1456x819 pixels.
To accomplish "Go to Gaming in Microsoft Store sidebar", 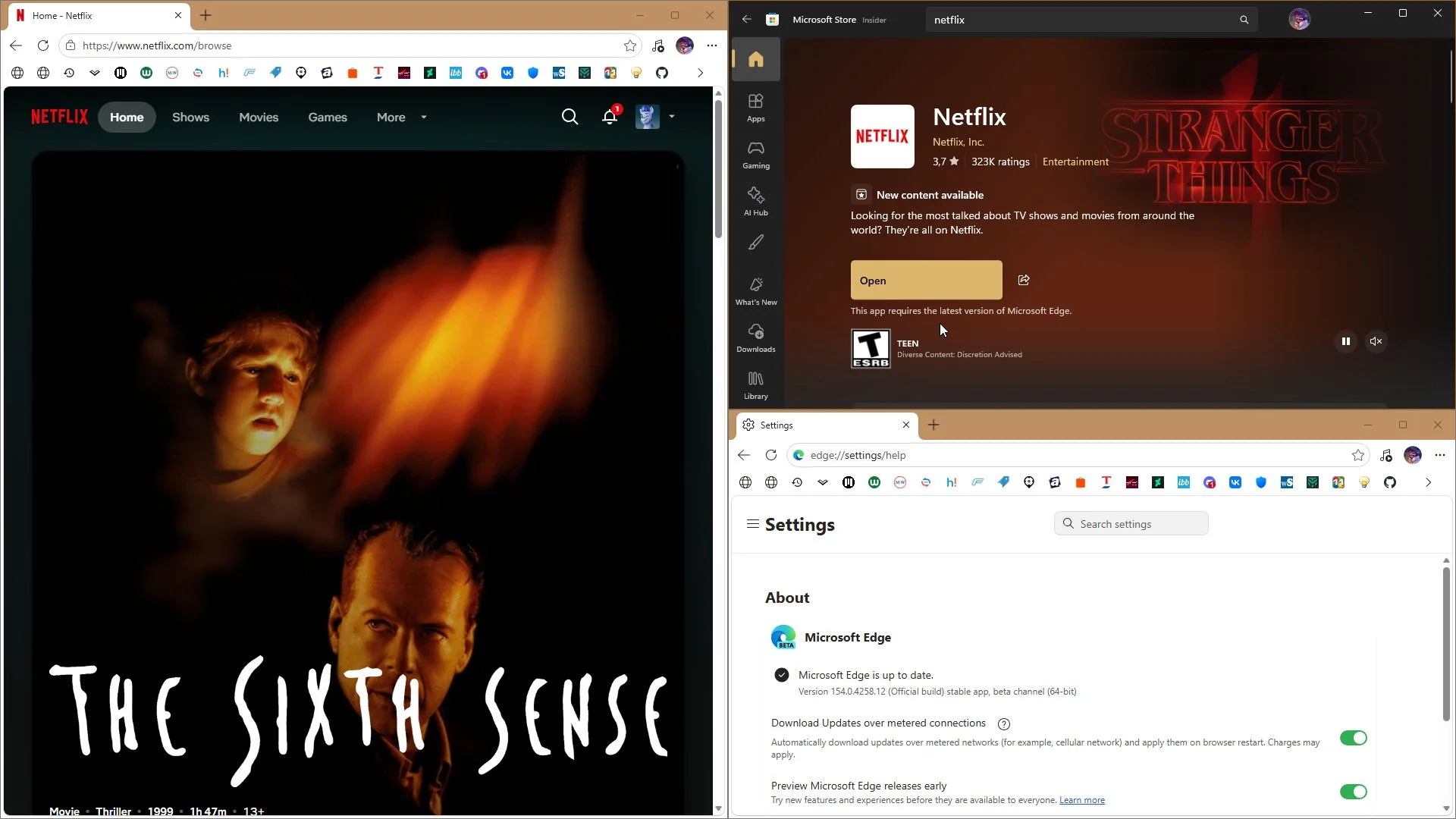I will pos(755,155).
